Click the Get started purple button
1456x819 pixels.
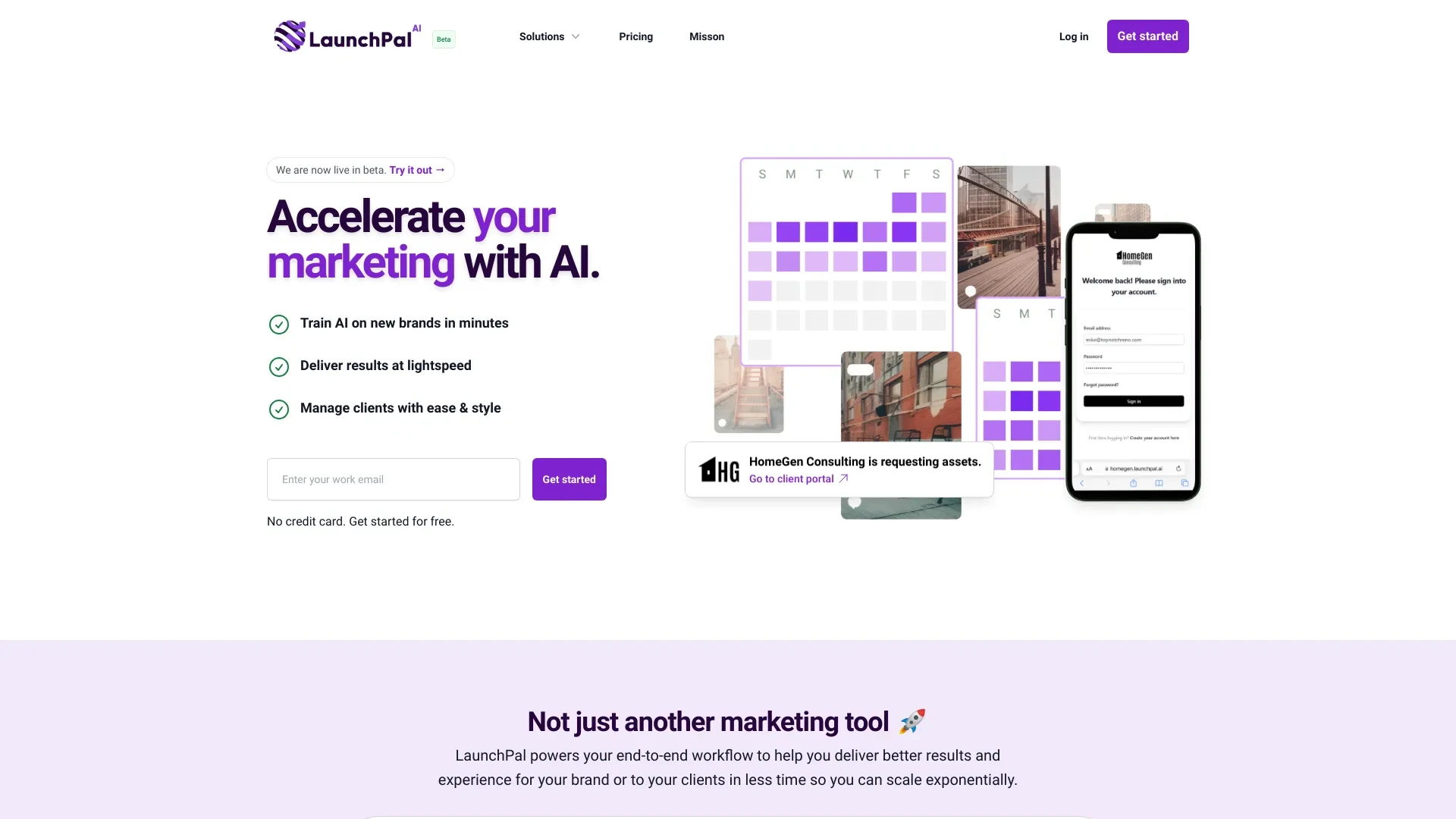point(1148,36)
